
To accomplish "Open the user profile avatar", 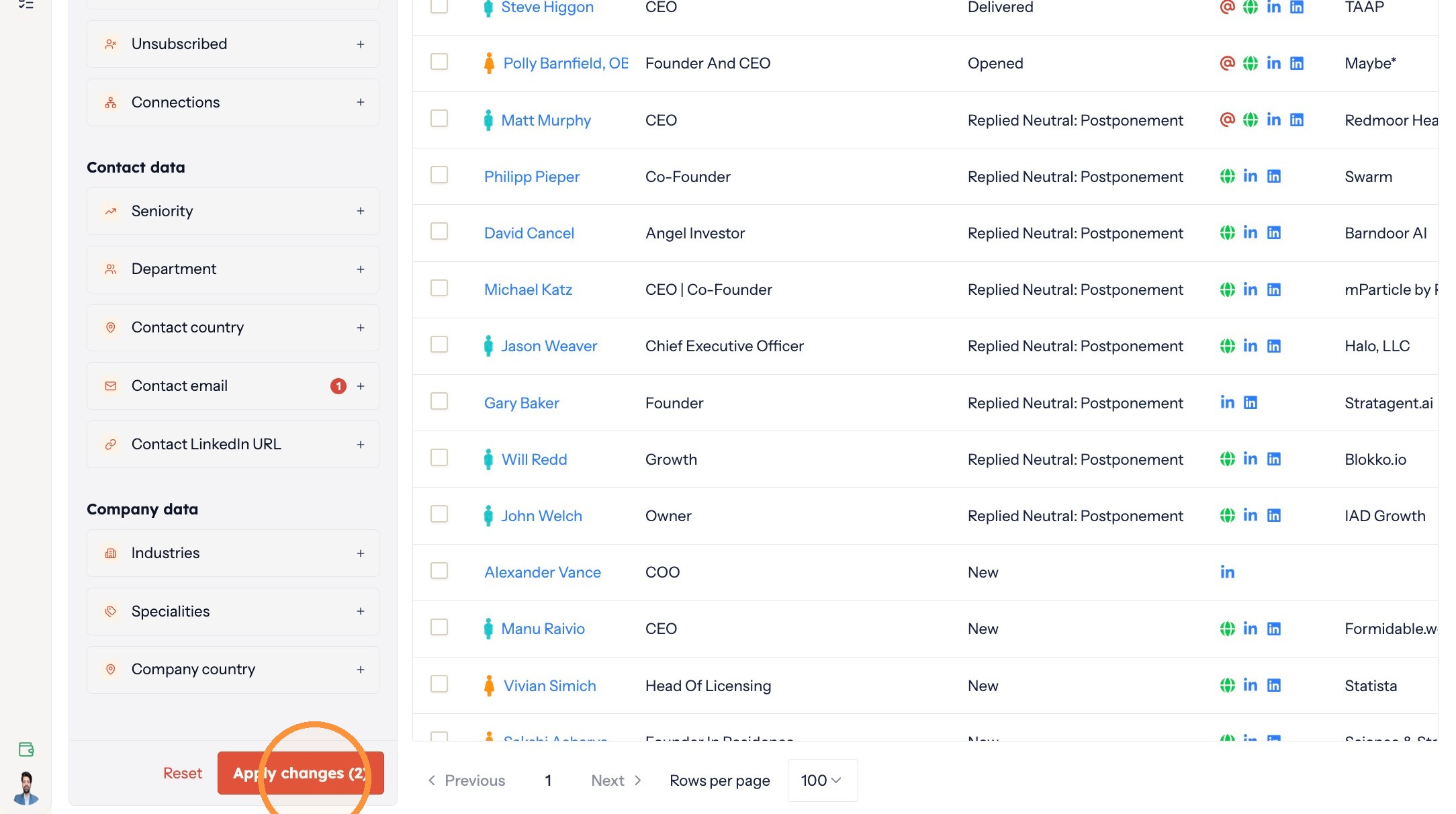I will point(26,788).
